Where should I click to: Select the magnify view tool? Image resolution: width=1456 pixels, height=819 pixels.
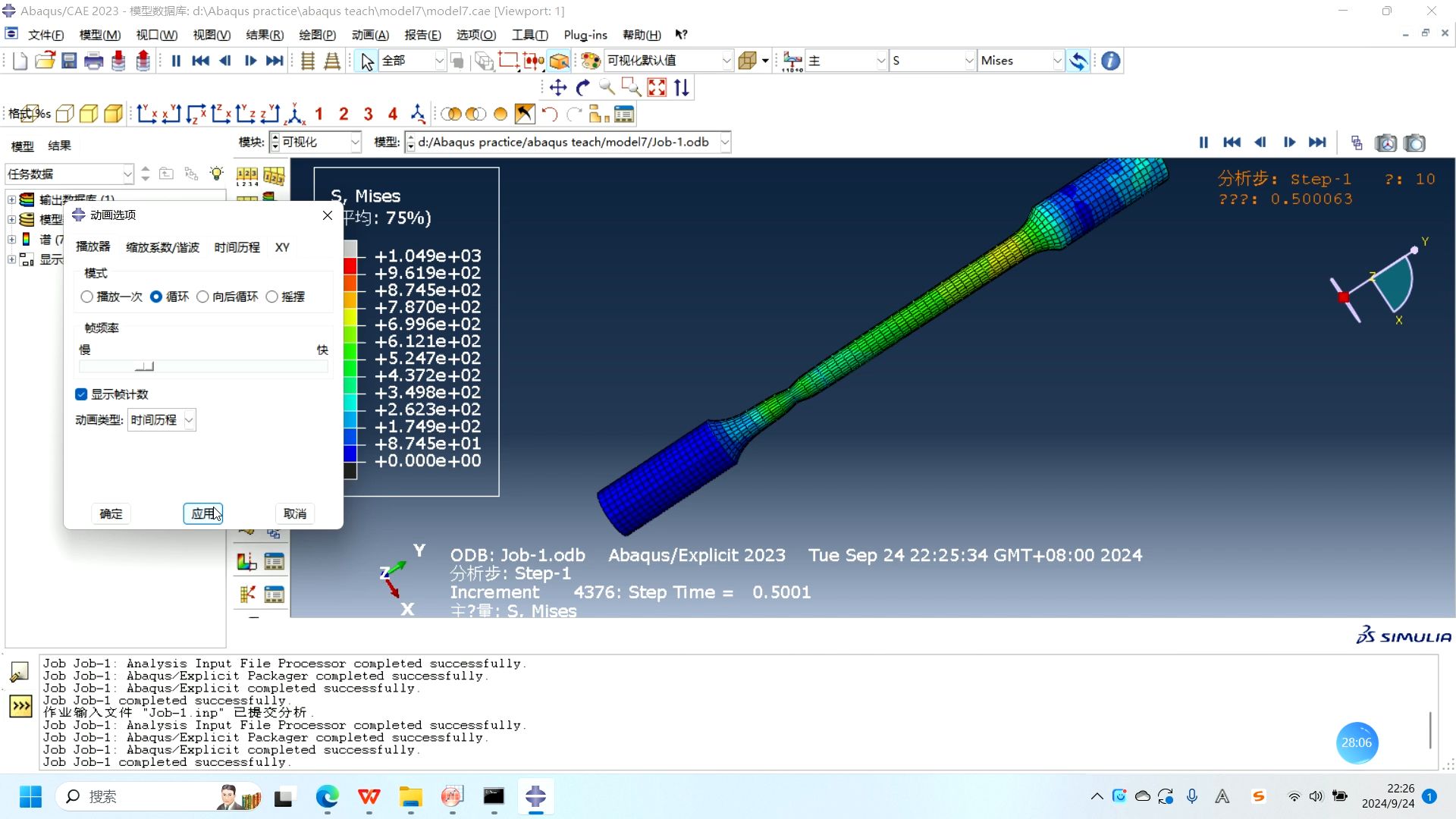[607, 88]
